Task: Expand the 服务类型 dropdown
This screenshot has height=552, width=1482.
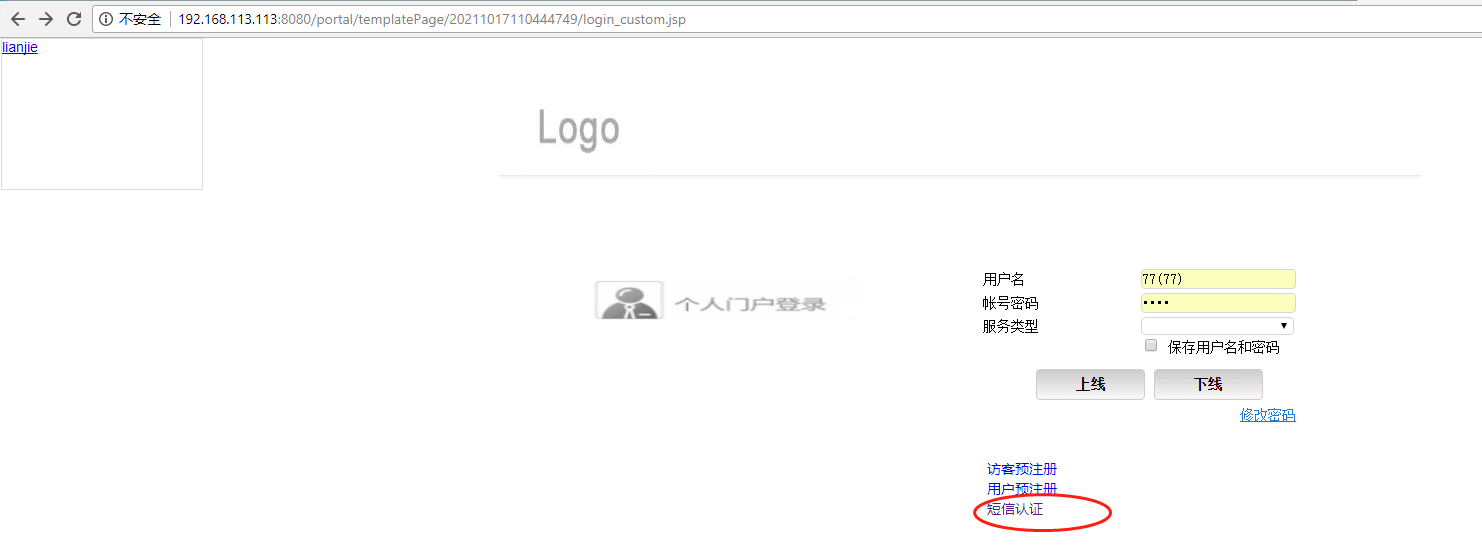Action: [x=1217, y=326]
